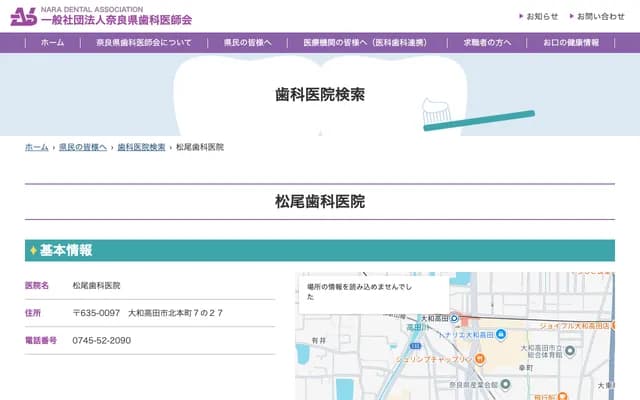Viewport: 640px width, 400px height.
Task: Open 奈良県歯科医師会について in the nav bar
Action: click(143, 43)
